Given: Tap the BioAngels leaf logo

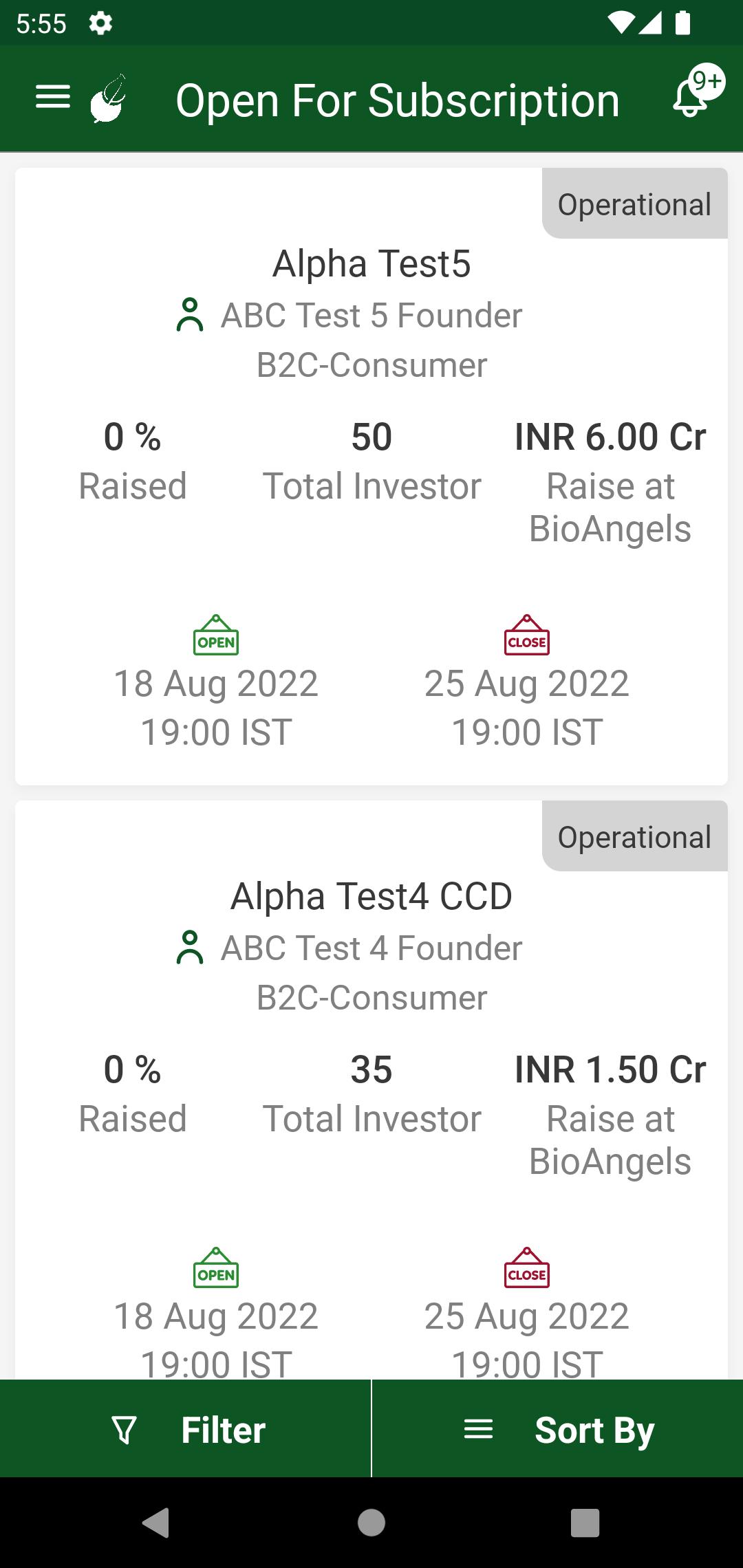Looking at the screenshot, I should pyautogui.click(x=109, y=98).
